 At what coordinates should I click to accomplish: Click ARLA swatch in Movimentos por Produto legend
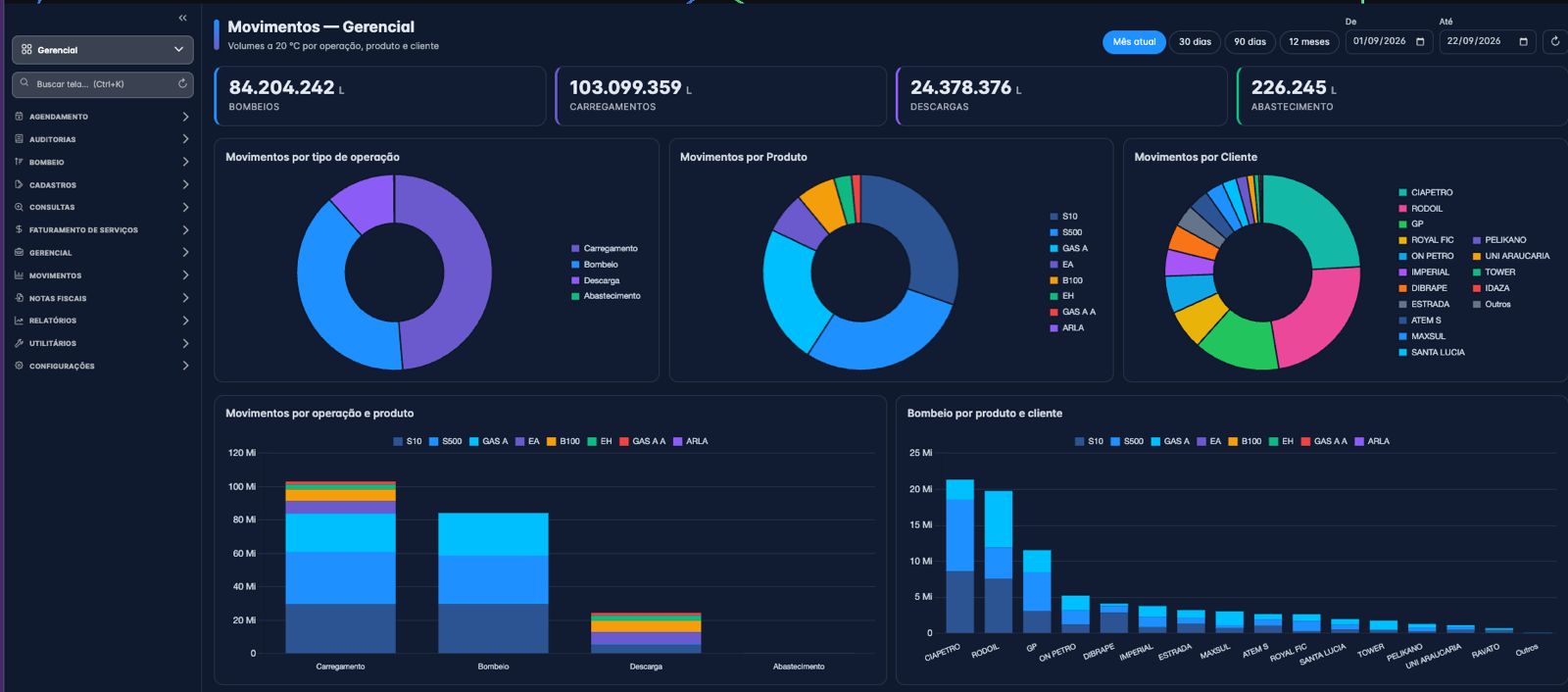tap(1053, 328)
